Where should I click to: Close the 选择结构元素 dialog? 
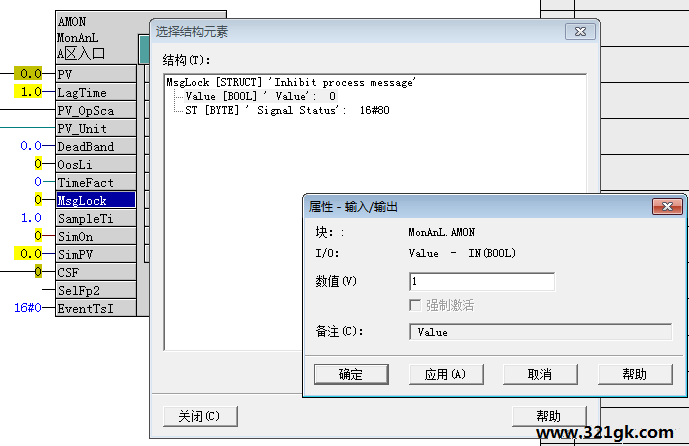point(580,32)
